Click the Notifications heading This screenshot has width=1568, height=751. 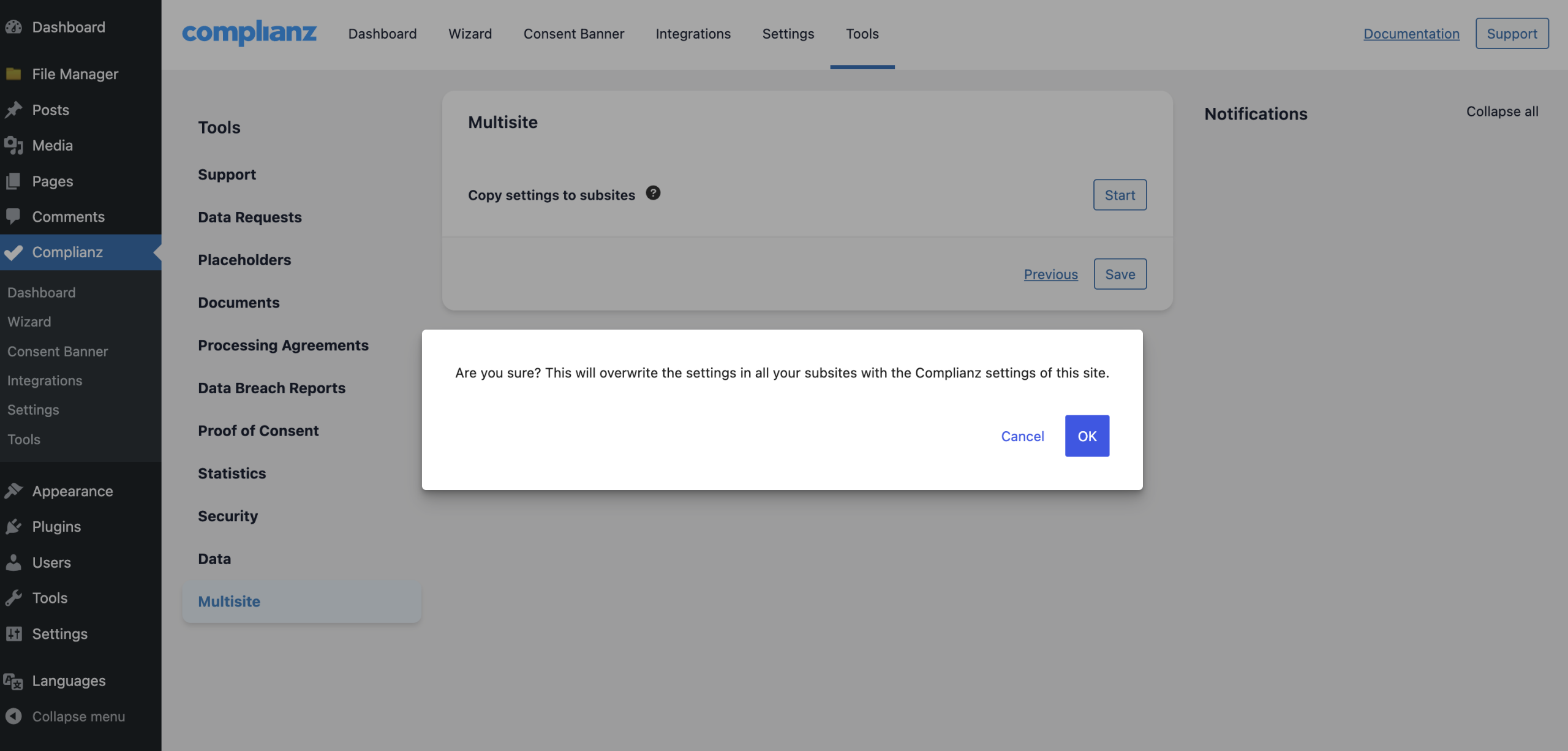1256,113
